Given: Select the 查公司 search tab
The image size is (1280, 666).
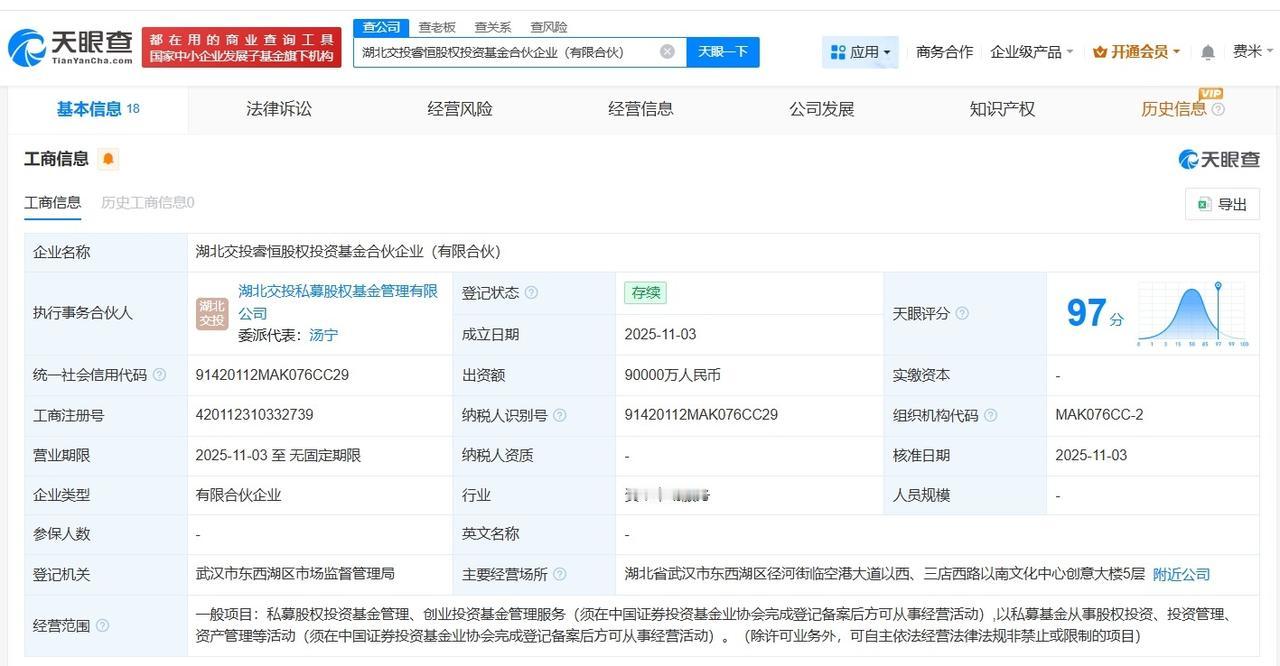Looking at the screenshot, I should [x=381, y=27].
